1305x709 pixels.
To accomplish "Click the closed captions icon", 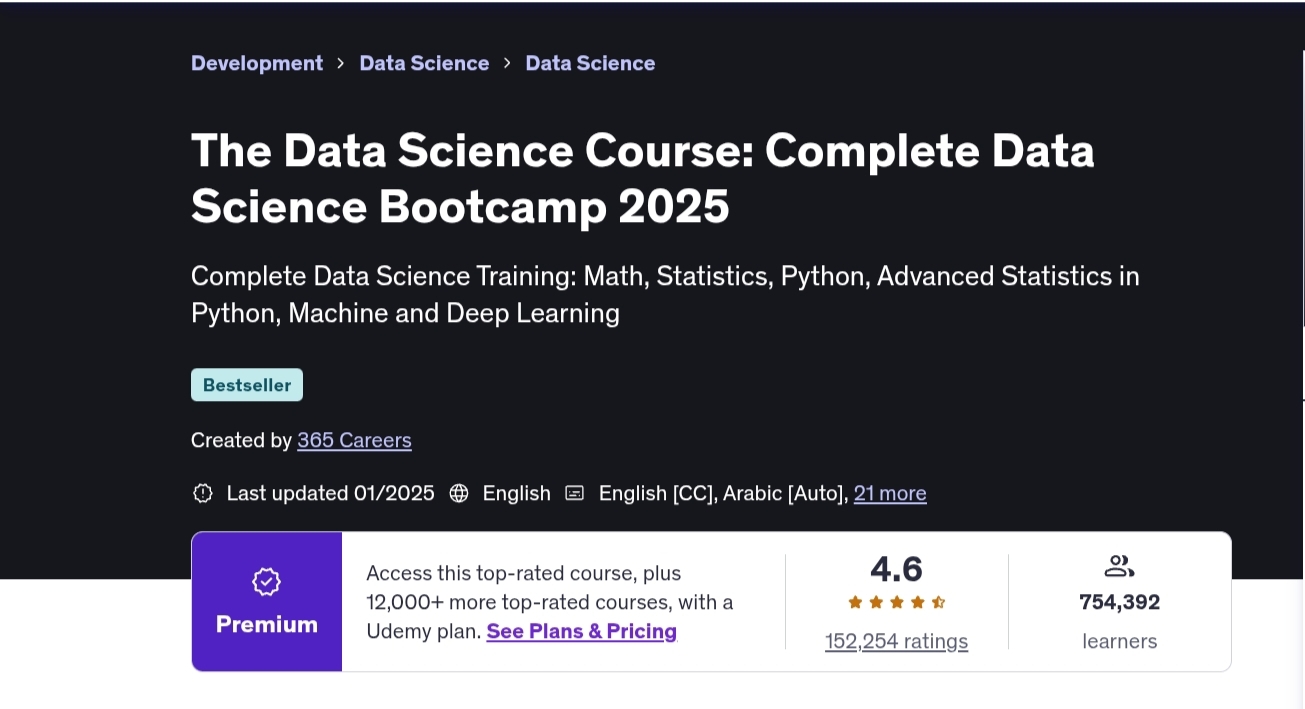I will click(x=574, y=493).
